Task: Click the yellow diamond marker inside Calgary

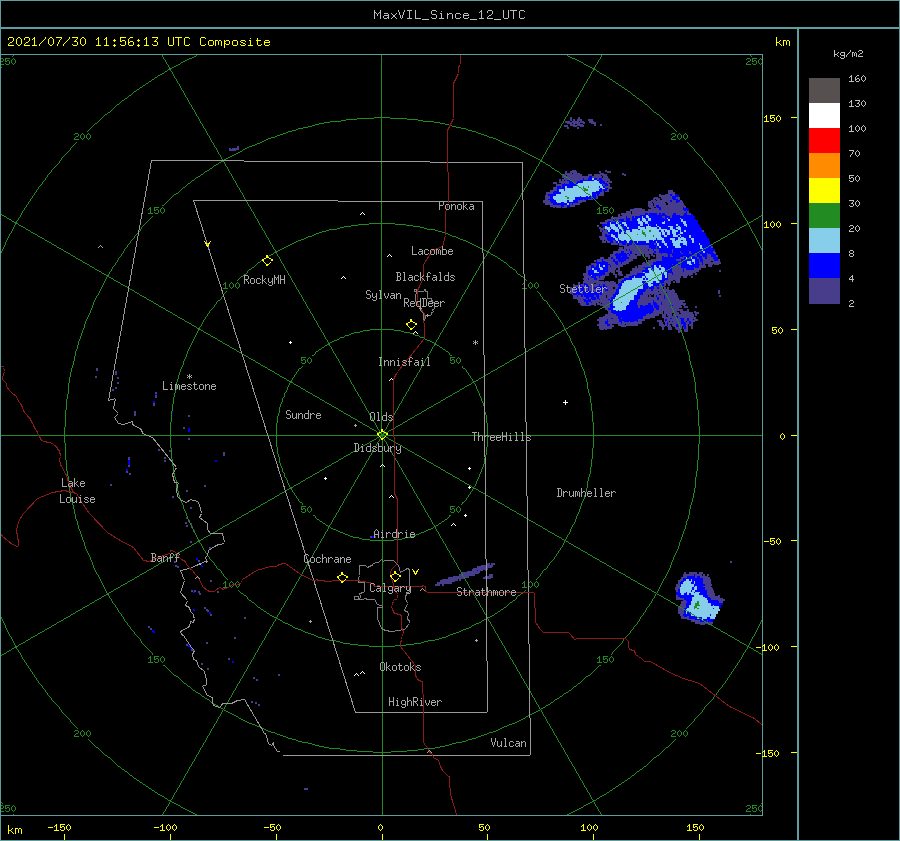Action: tap(395, 576)
